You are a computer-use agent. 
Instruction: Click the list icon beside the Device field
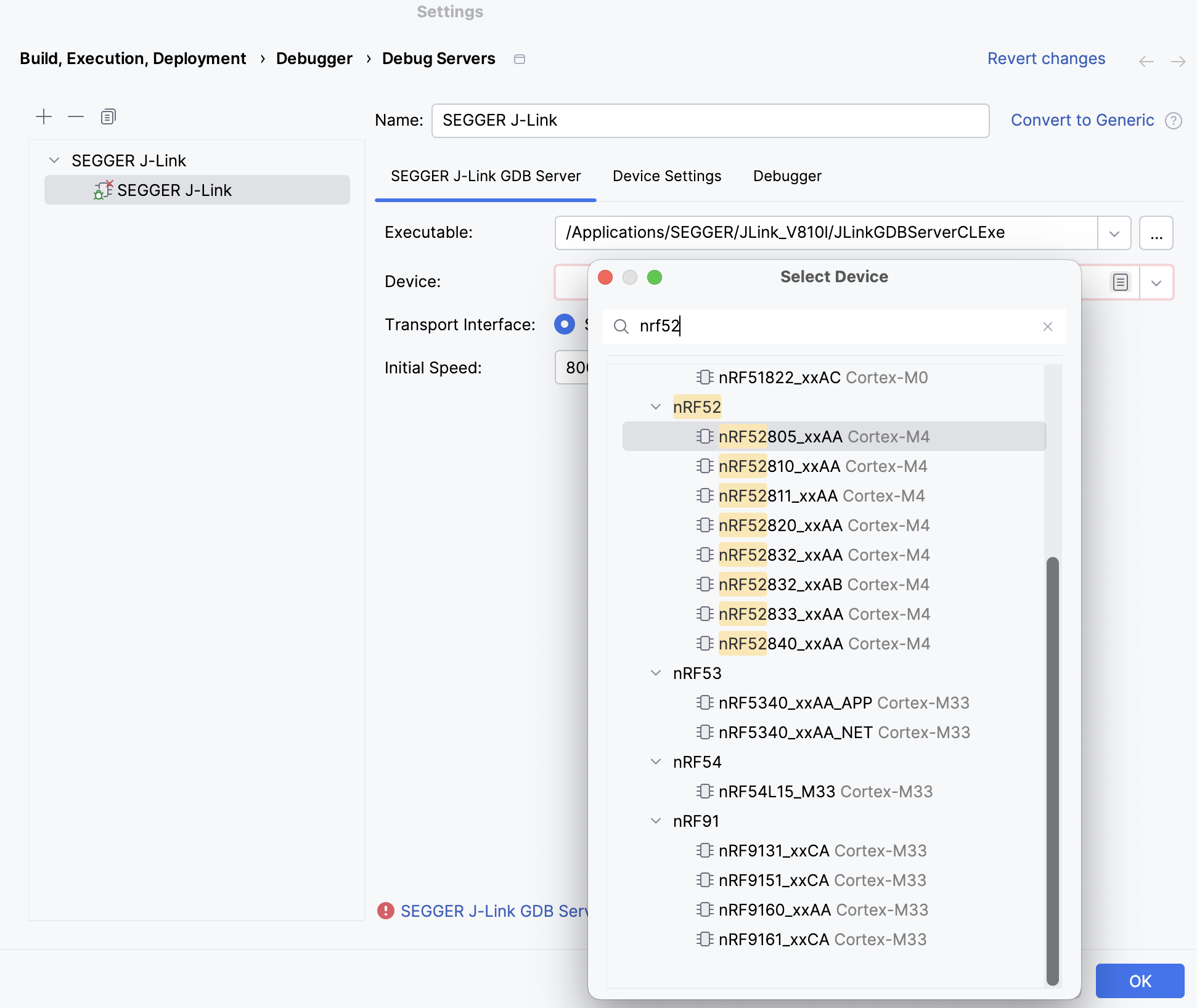(1119, 282)
